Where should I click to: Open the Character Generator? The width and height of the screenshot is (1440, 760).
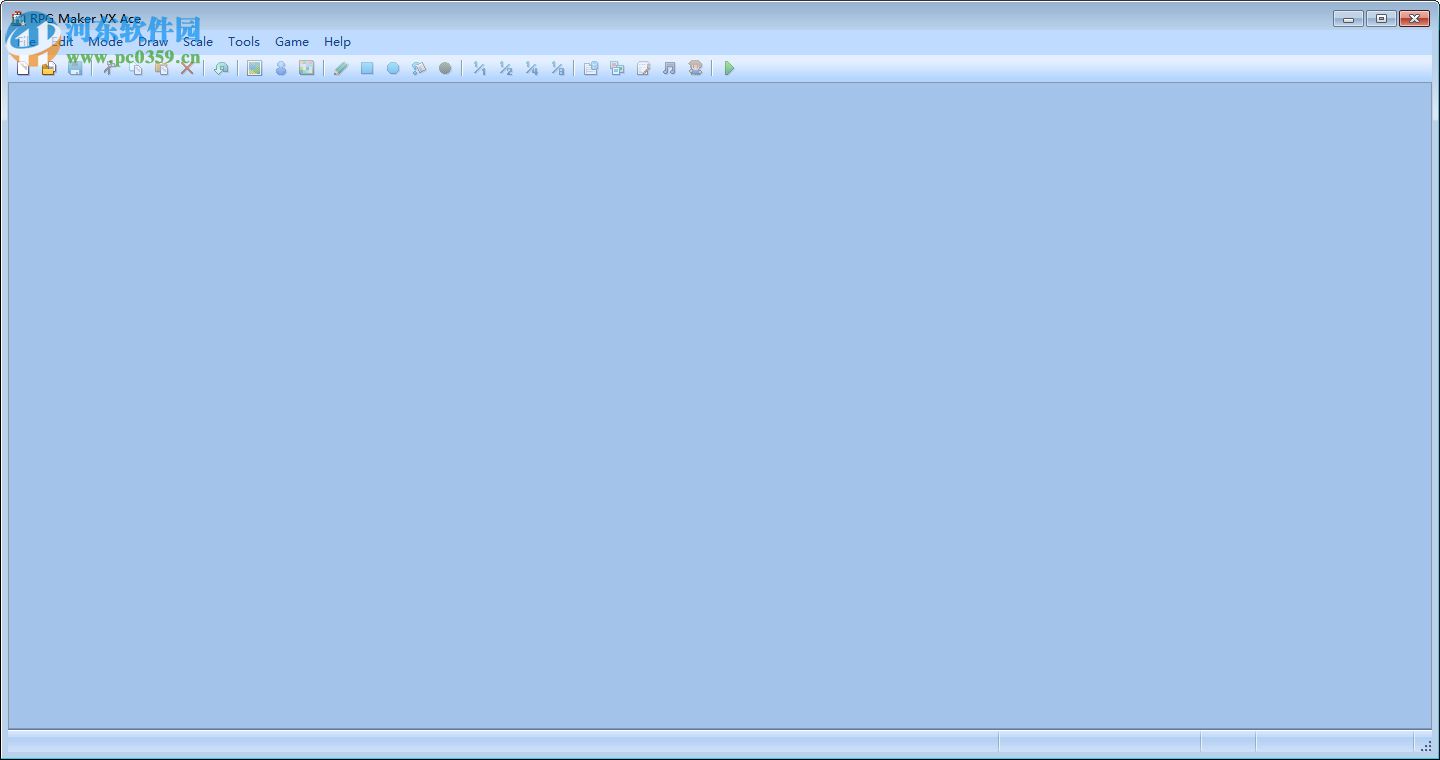click(695, 68)
